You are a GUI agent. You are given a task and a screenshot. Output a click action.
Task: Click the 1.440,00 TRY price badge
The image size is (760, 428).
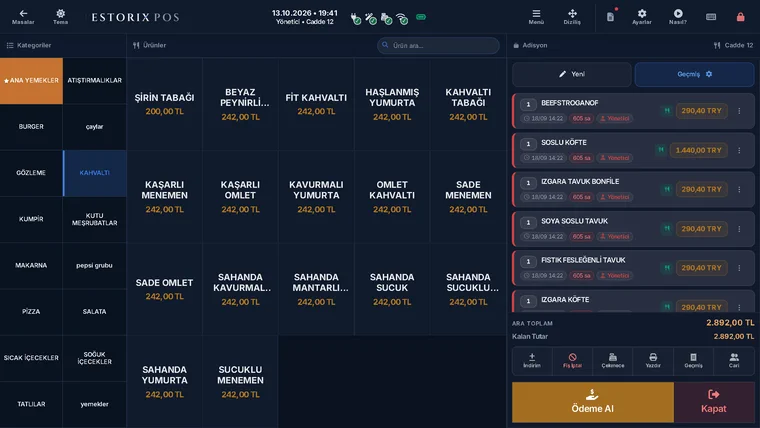(x=698, y=150)
